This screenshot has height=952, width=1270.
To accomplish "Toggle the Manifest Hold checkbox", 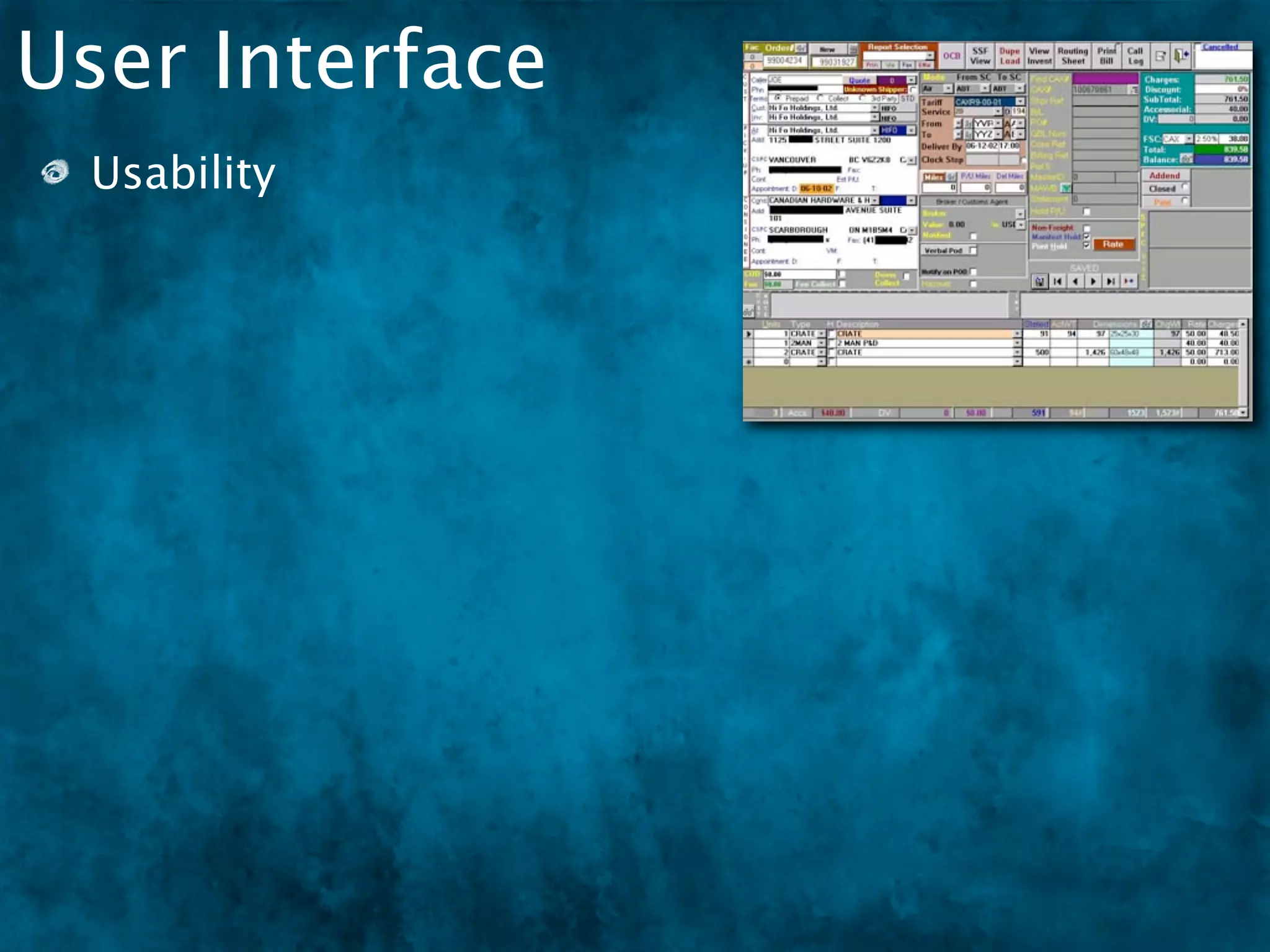I will 1086,237.
